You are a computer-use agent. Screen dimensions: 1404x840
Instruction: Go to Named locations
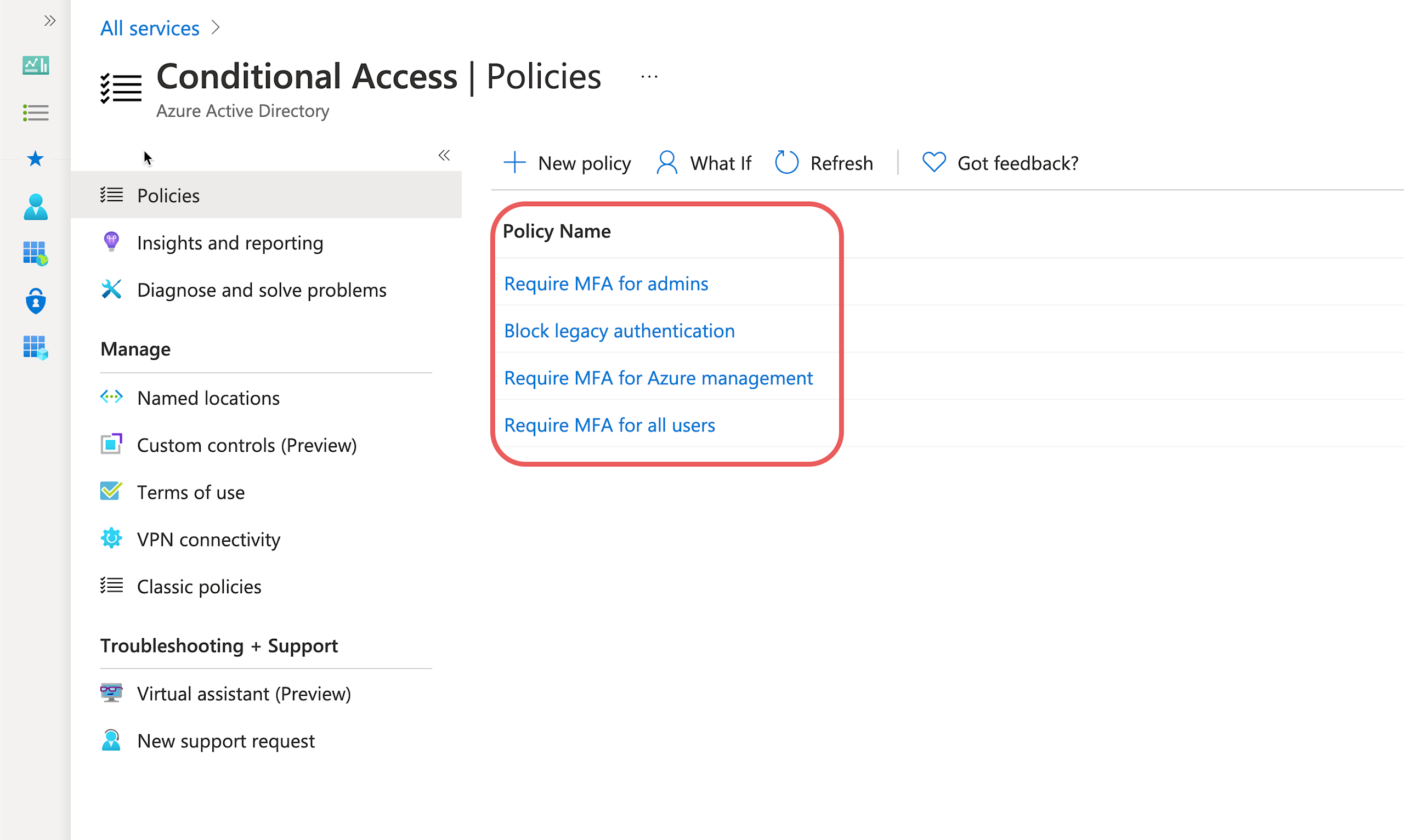[208, 398]
